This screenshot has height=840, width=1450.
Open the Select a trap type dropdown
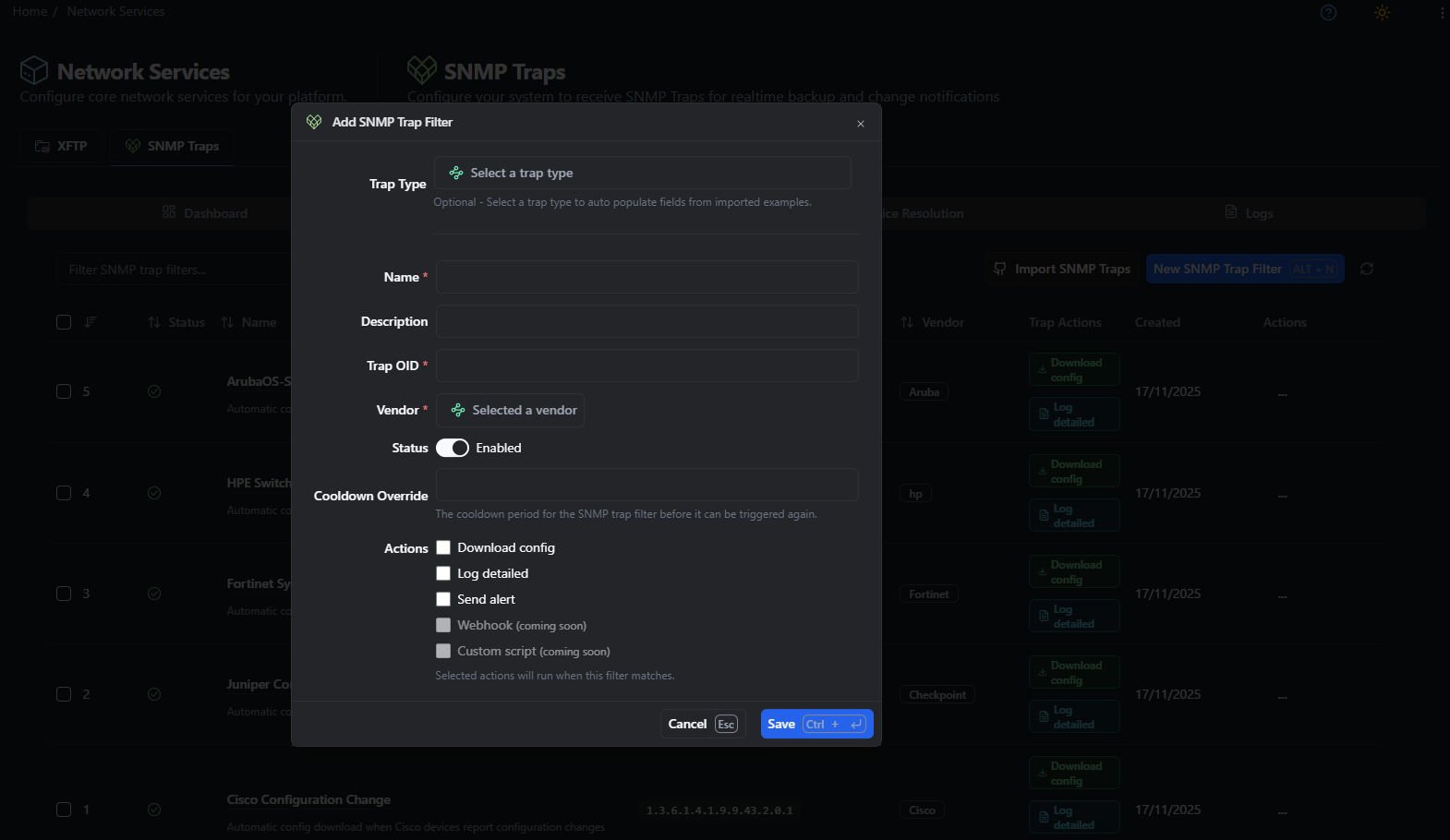point(643,173)
